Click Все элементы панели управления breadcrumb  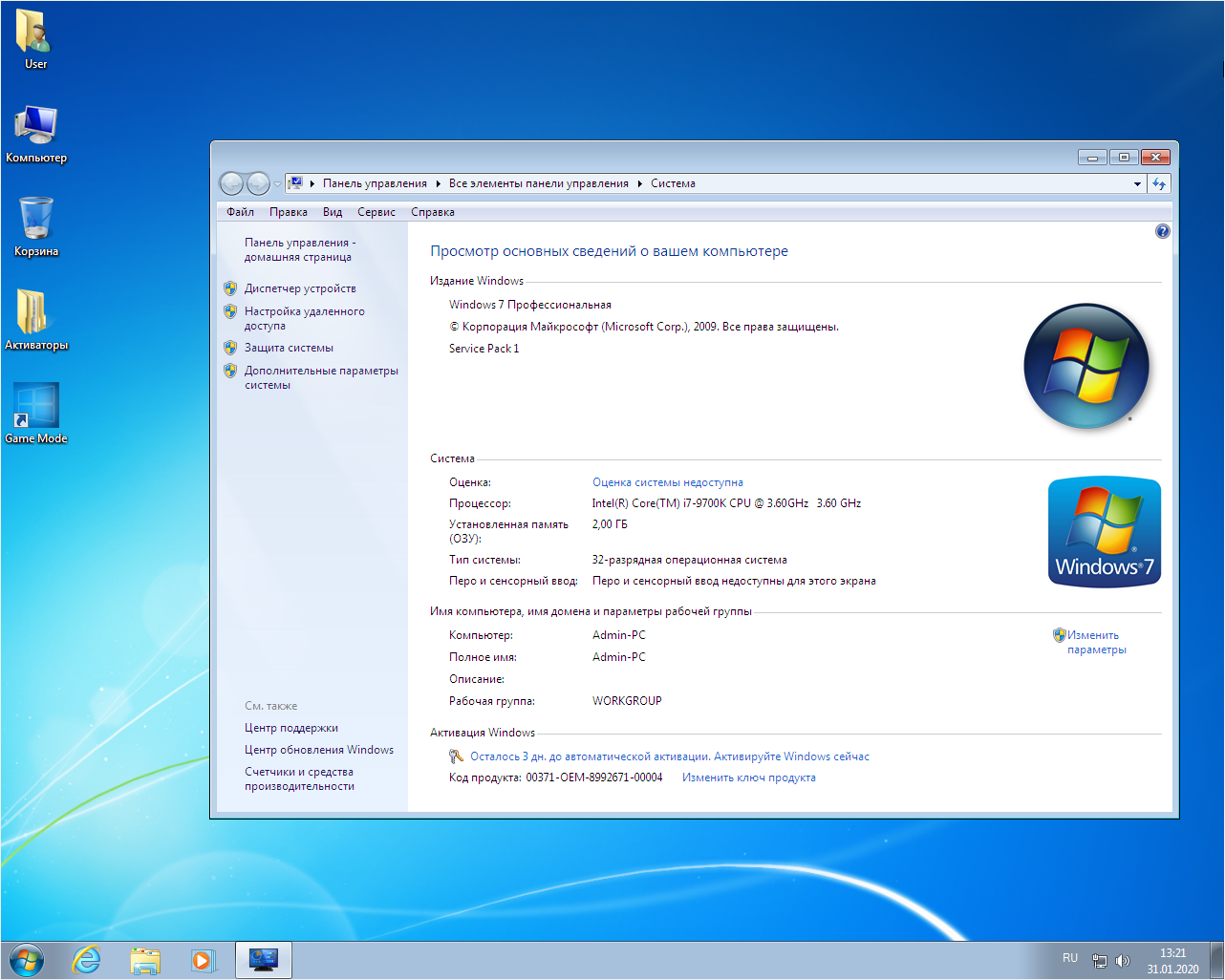(x=538, y=183)
